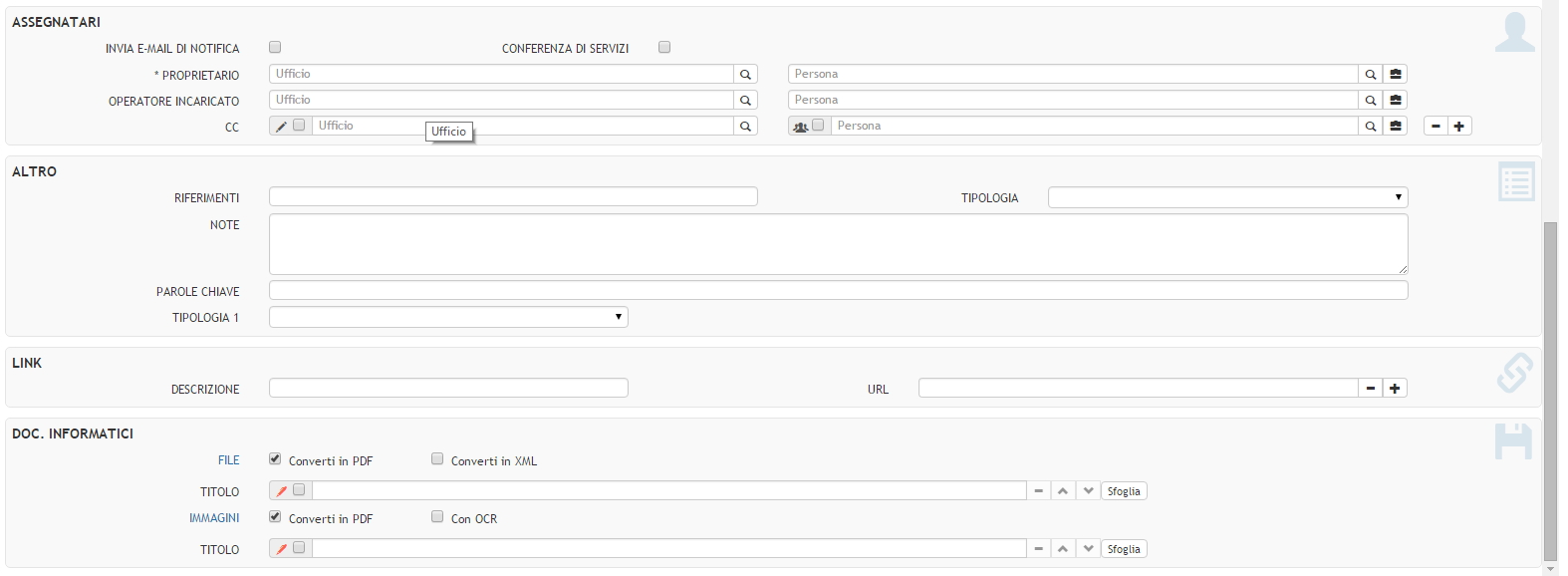Click the vertical page scrollbar
The image size is (1568, 576).
pyautogui.click(x=1550, y=389)
